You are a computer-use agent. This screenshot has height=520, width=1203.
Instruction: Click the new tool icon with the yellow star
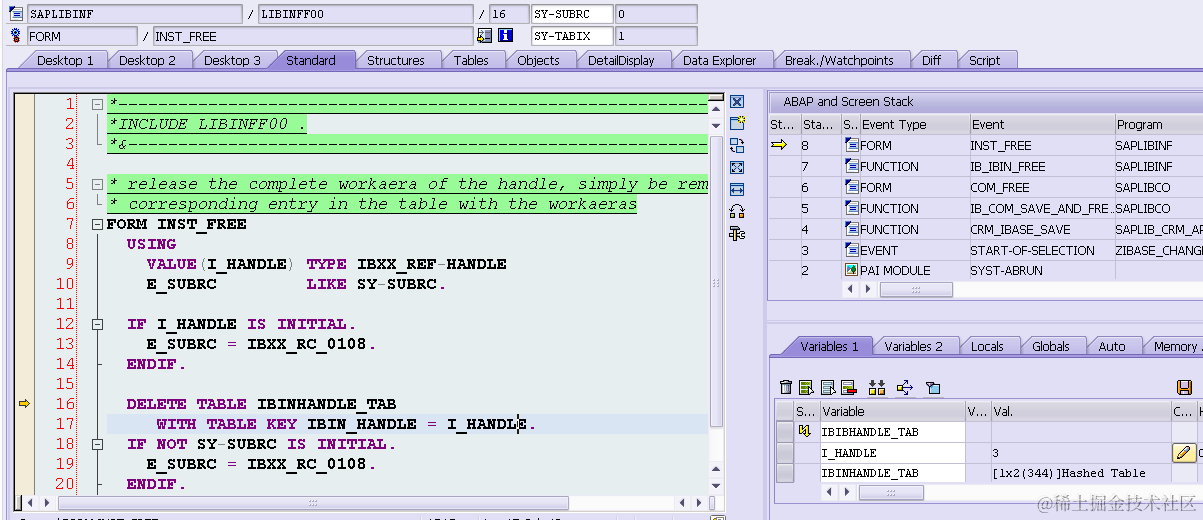[x=737, y=123]
